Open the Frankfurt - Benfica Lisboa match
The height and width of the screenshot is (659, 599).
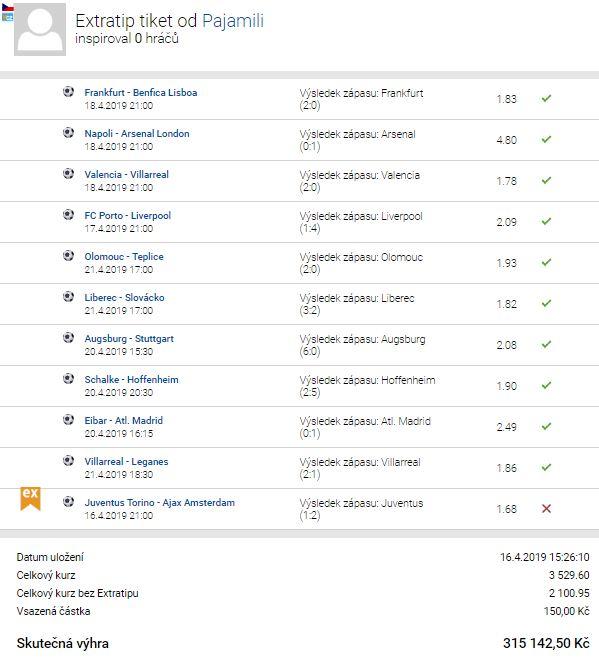pos(141,92)
